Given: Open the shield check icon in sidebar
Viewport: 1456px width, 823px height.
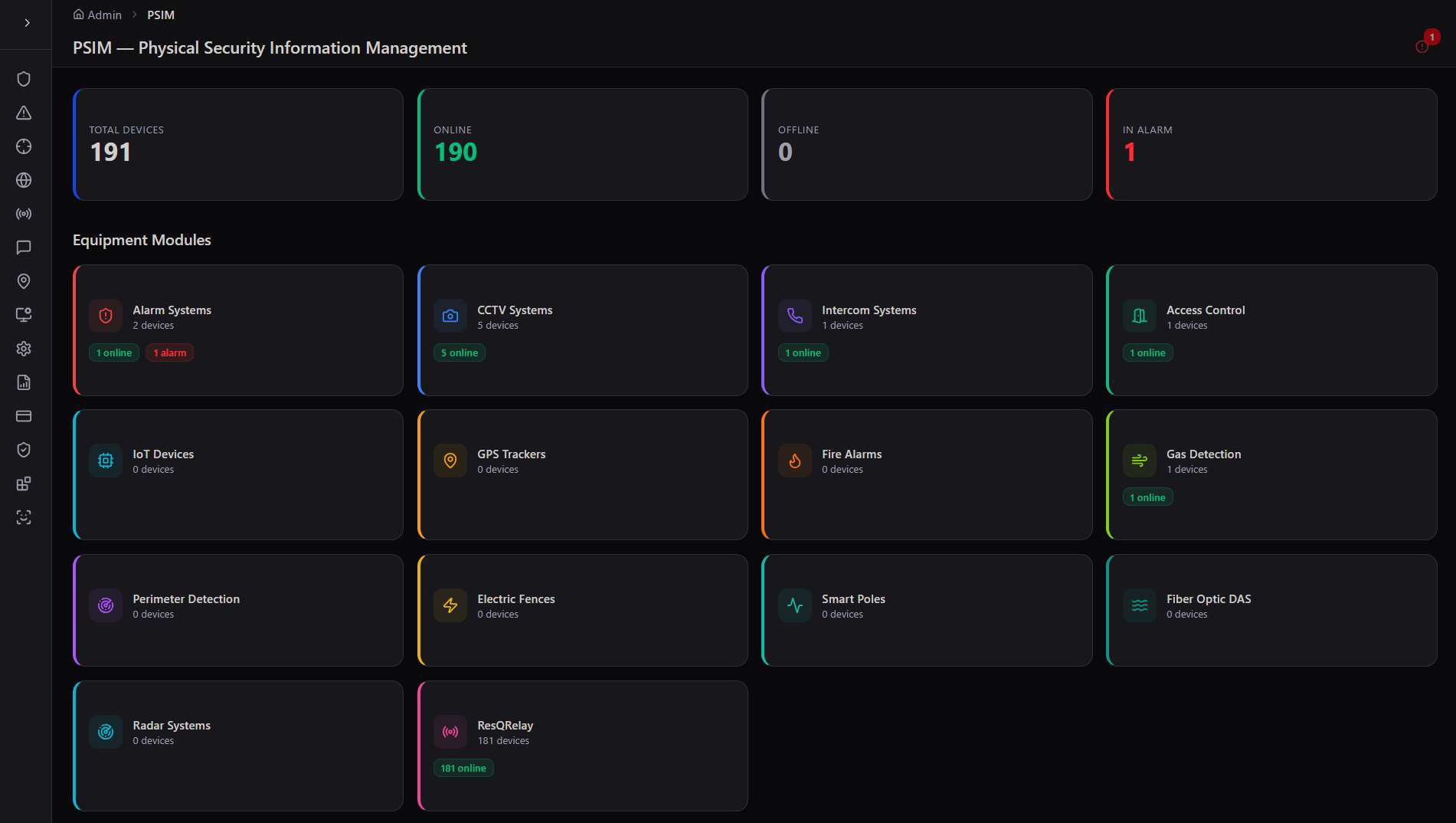Looking at the screenshot, I should pos(24,450).
